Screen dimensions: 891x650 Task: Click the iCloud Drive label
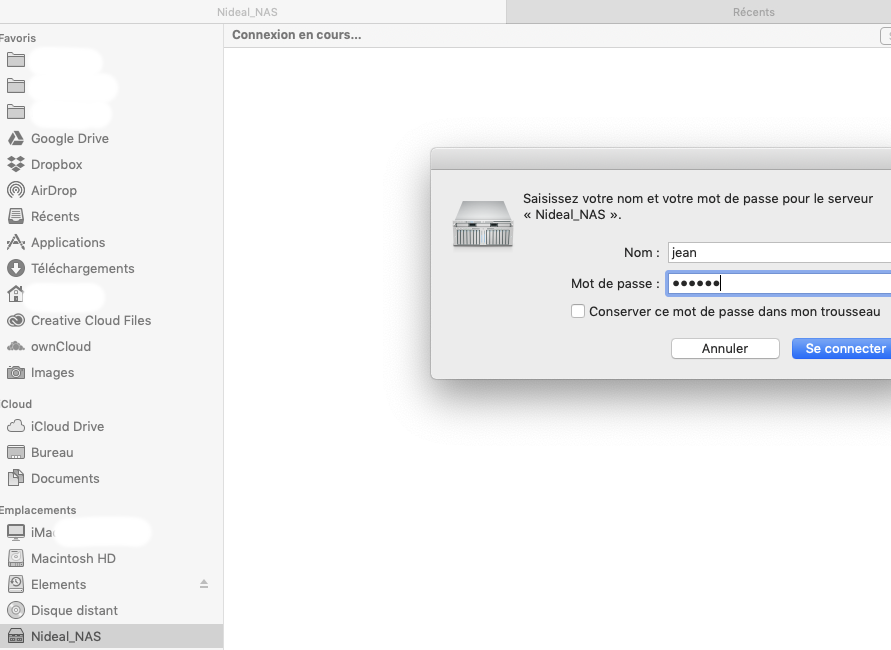pyautogui.click(x=68, y=426)
